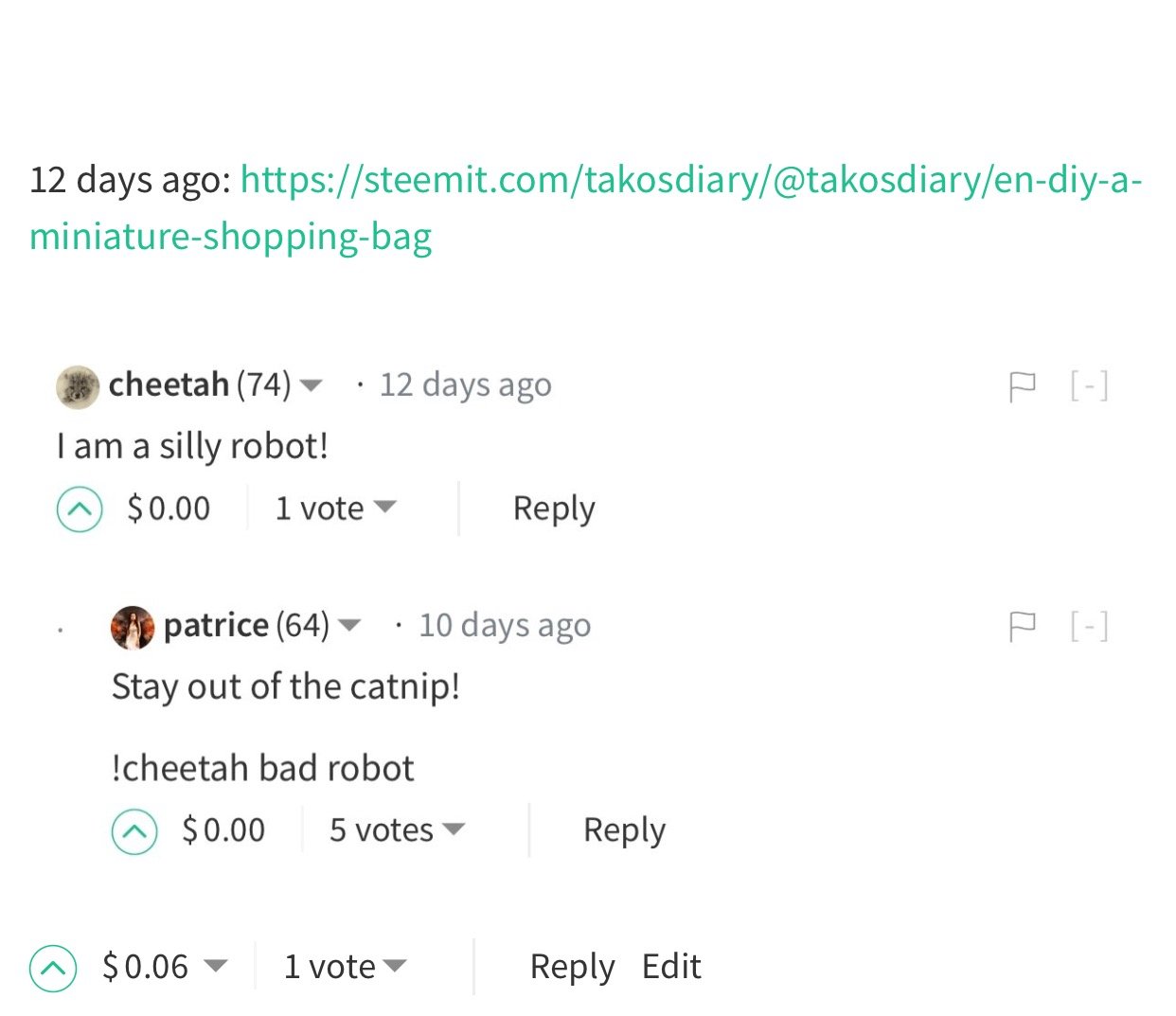Expand dropdown next to patrice (64)
This screenshot has width=1176, height=1016.
(349, 625)
